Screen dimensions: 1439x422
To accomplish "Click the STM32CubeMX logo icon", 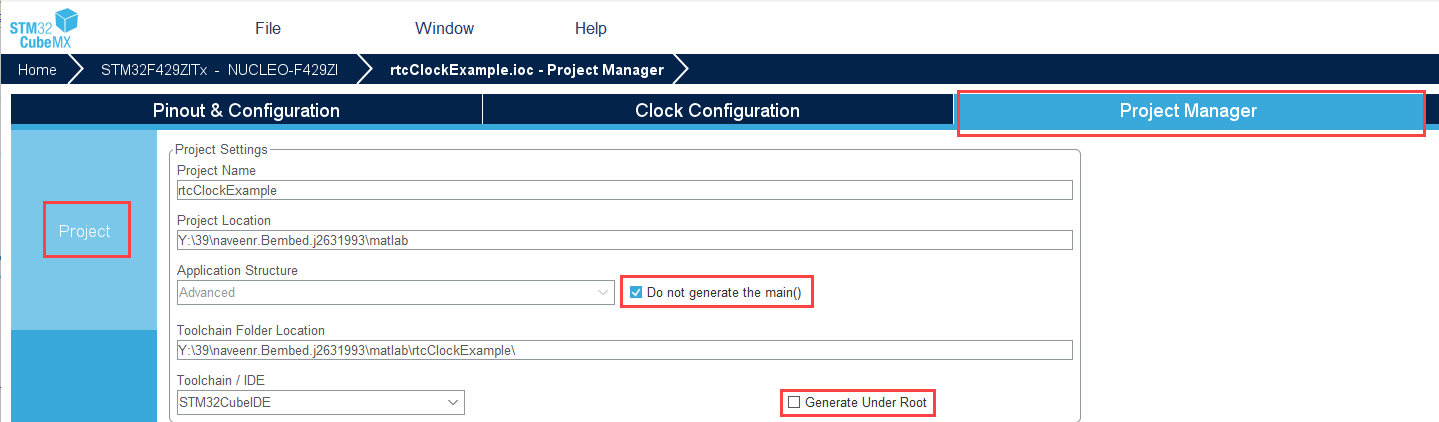I will pos(44,27).
